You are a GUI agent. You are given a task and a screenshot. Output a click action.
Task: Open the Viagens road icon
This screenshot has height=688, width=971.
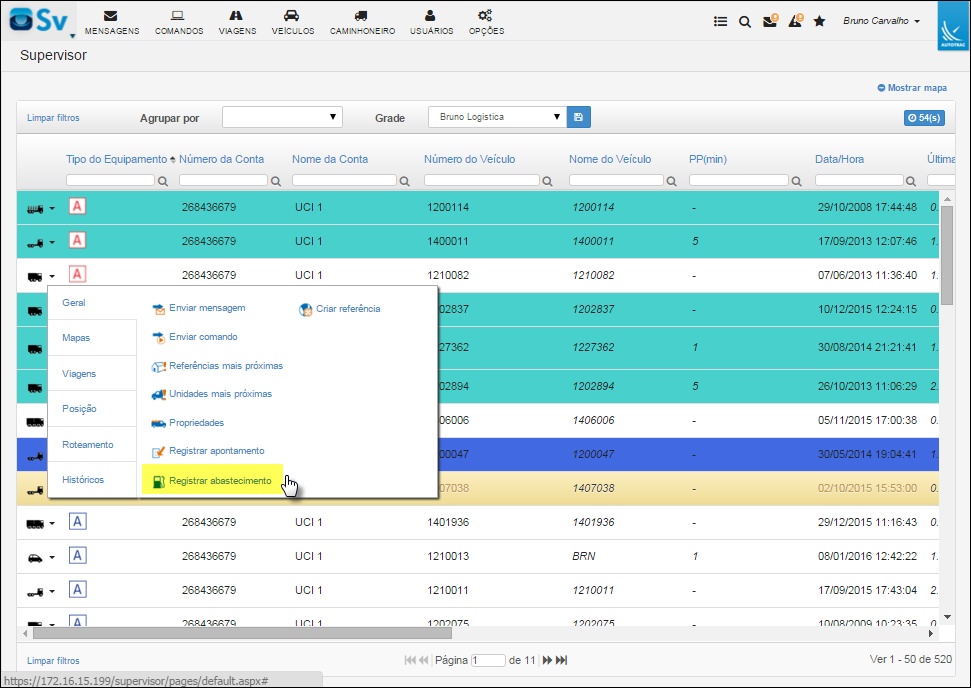(x=236, y=17)
